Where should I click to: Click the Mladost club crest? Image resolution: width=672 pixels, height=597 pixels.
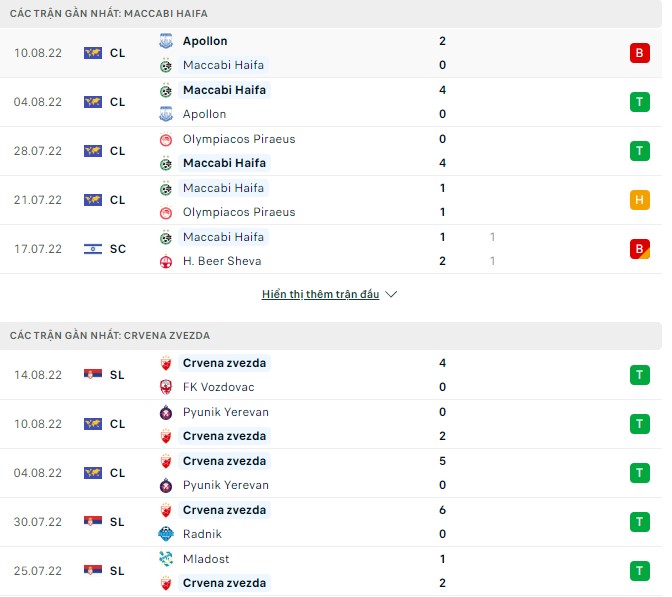166,559
